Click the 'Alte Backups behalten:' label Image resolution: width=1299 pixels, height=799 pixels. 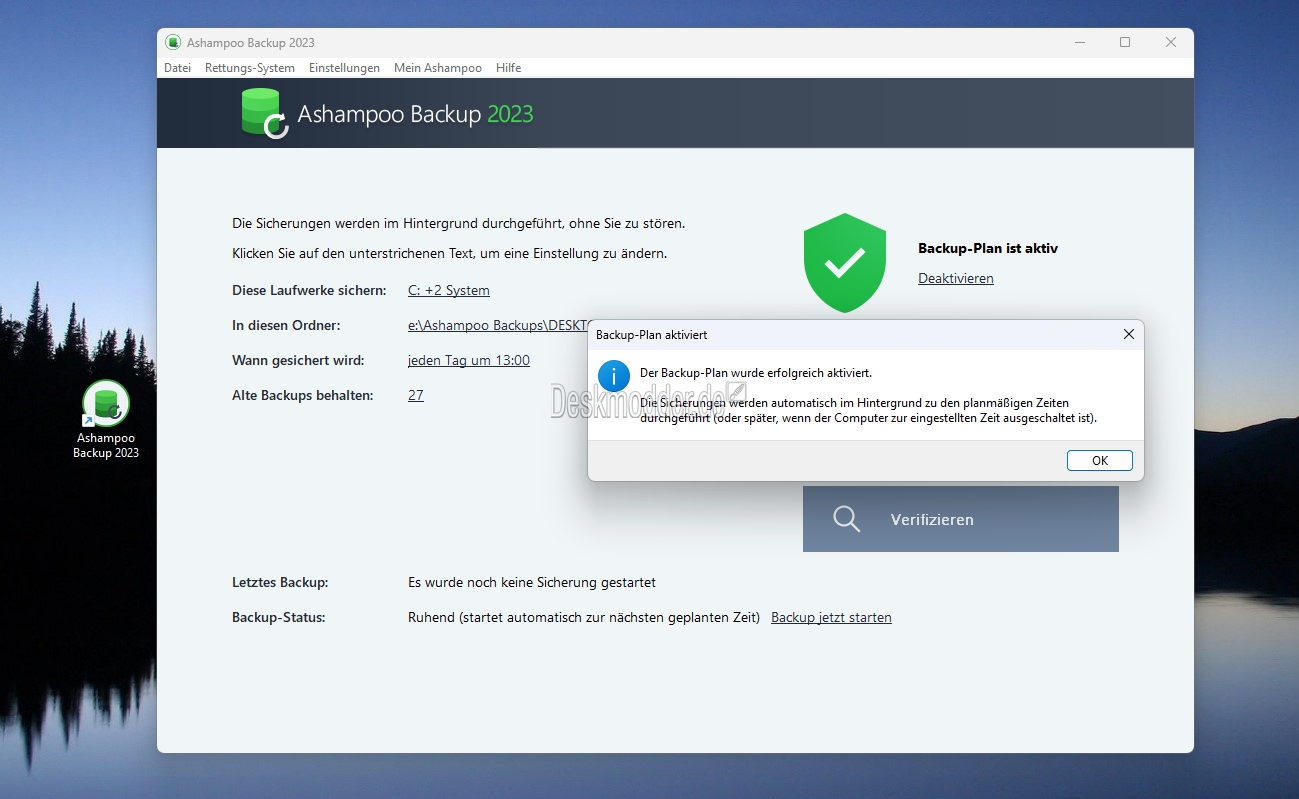(x=303, y=396)
